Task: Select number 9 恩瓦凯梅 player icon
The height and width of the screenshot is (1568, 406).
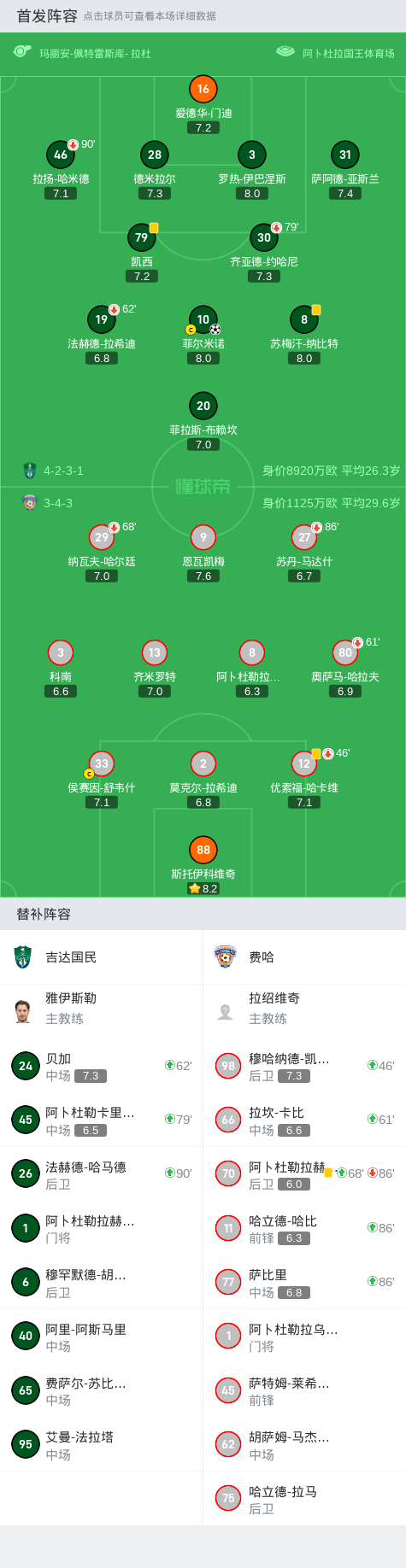Action: [203, 537]
